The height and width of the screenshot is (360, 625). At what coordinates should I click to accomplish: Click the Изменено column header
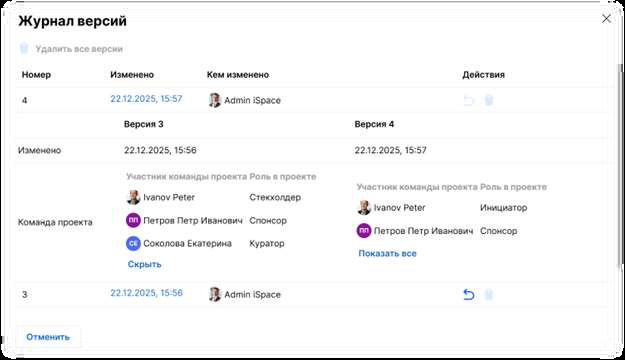pyautogui.click(x=132, y=75)
